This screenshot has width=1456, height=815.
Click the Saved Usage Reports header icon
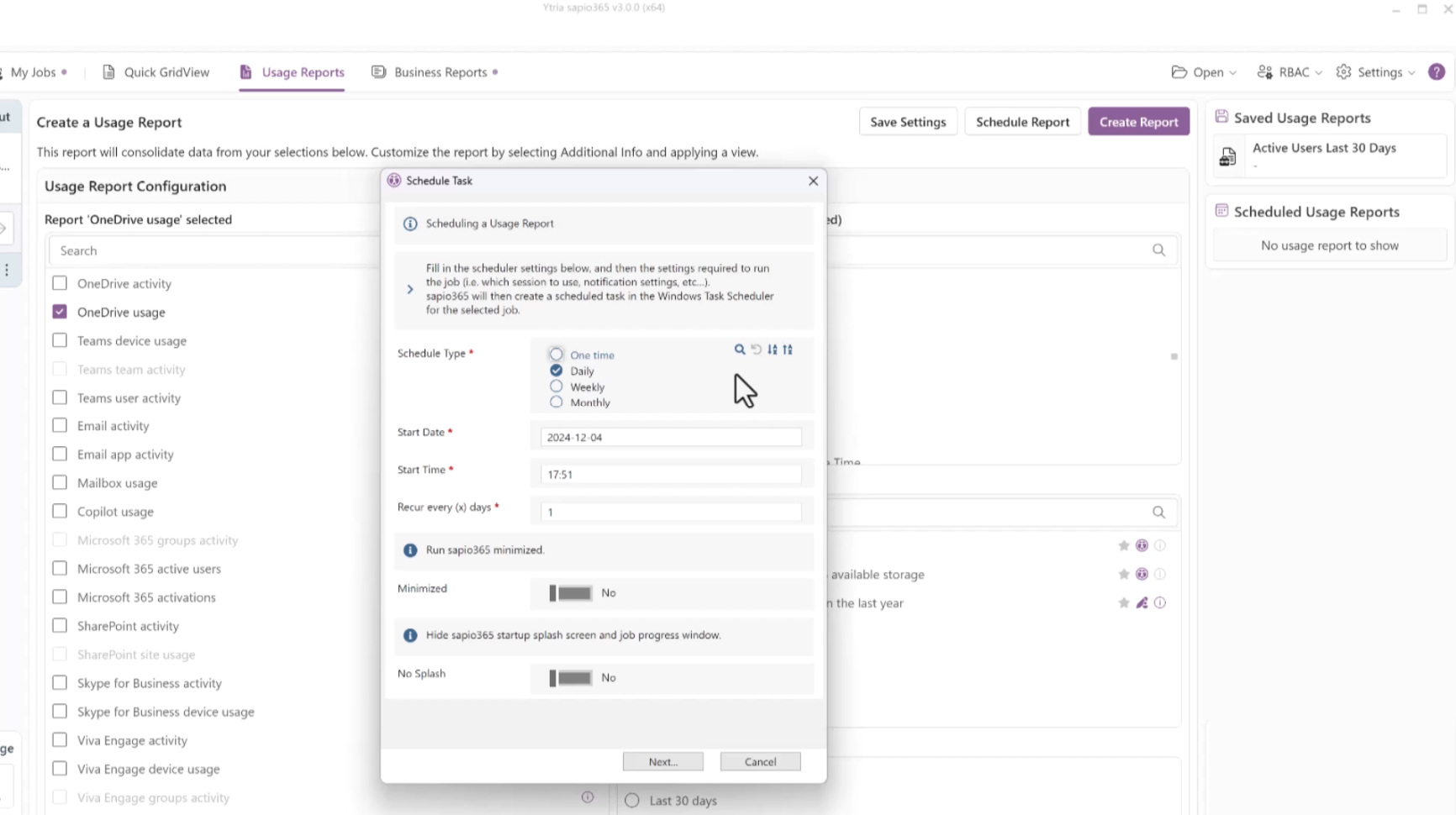point(1221,117)
